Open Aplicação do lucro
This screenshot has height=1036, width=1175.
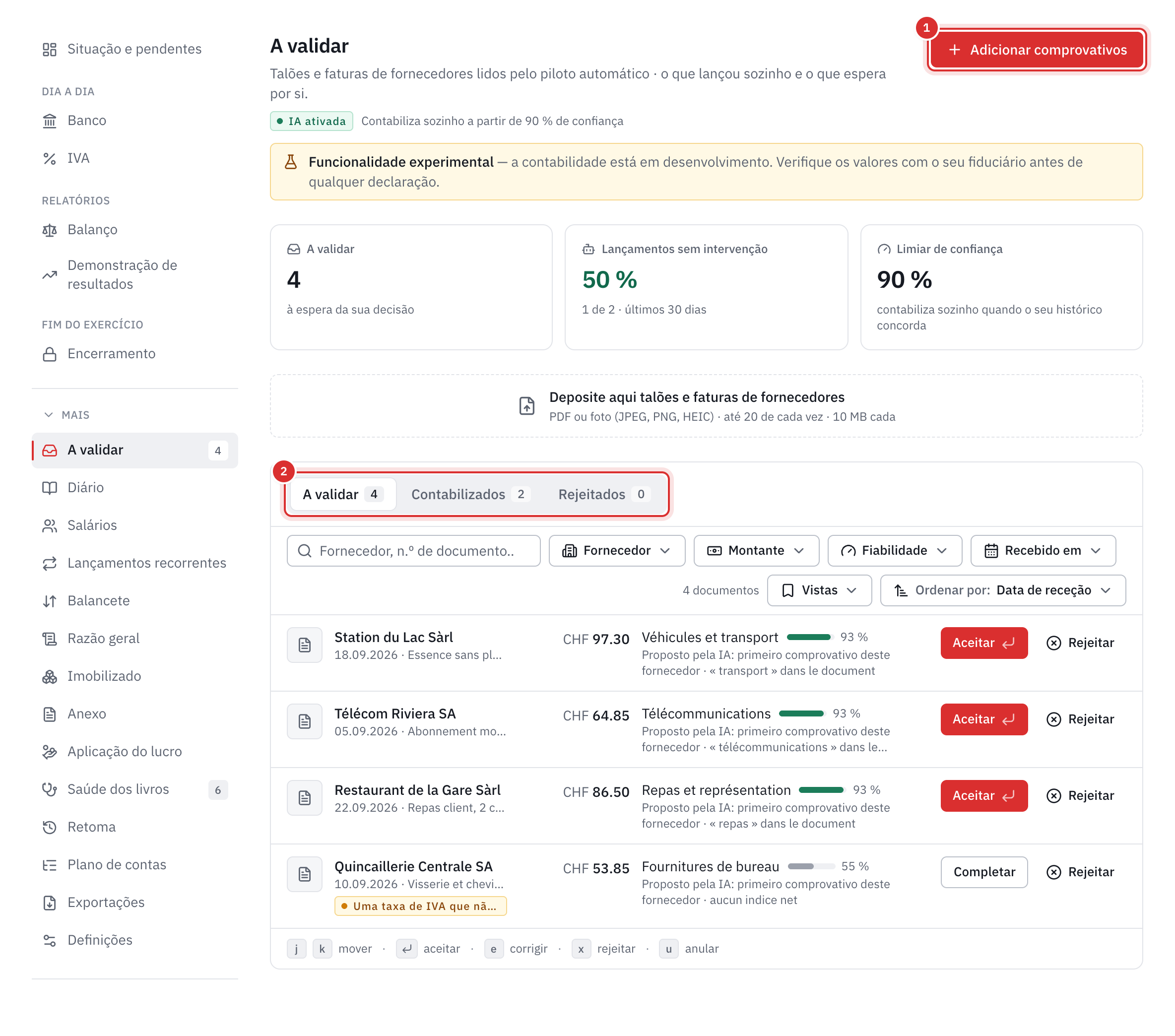coord(134,751)
